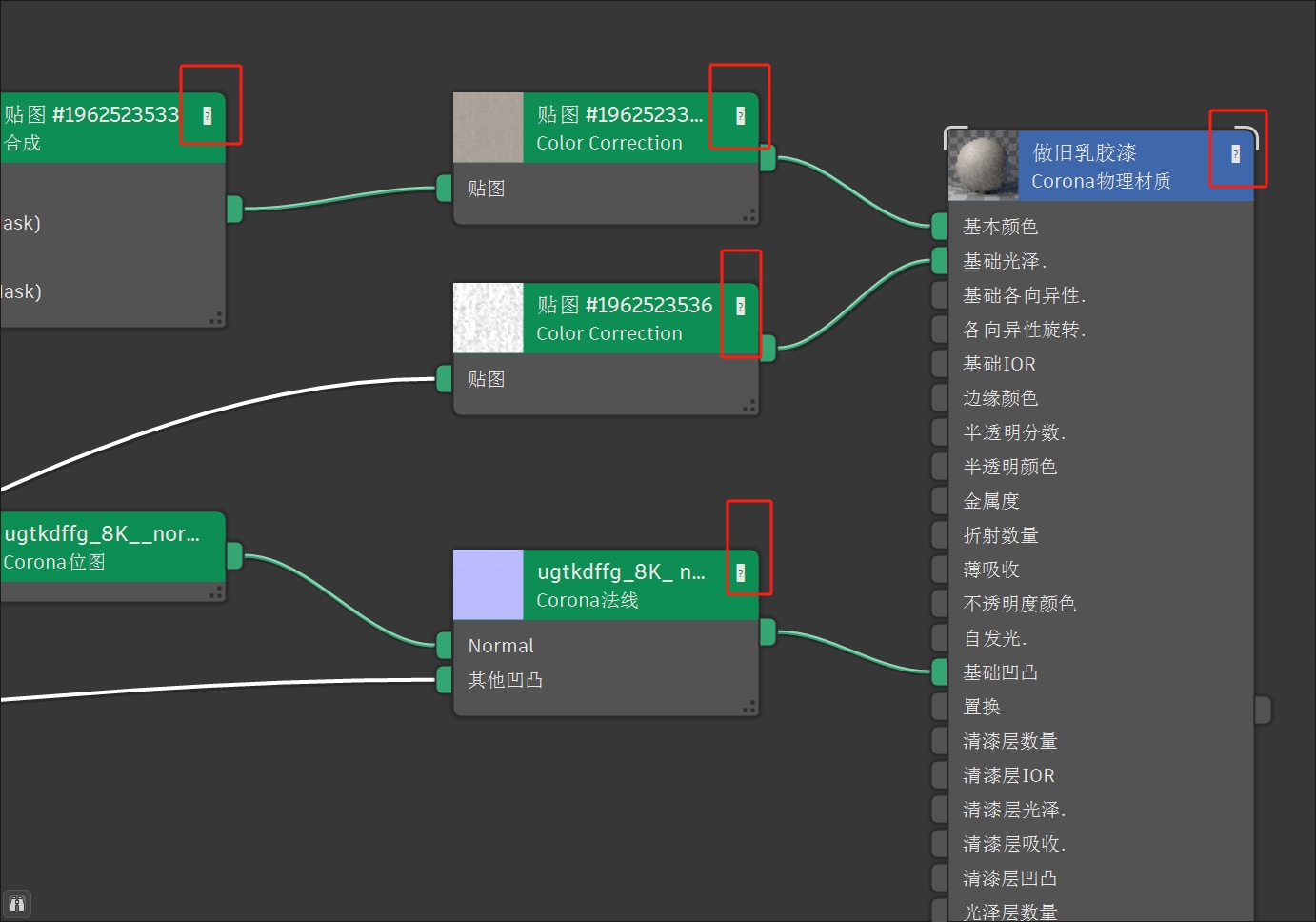Click the resize grip of 贴图 #19625233... Color Correction node

749,216
